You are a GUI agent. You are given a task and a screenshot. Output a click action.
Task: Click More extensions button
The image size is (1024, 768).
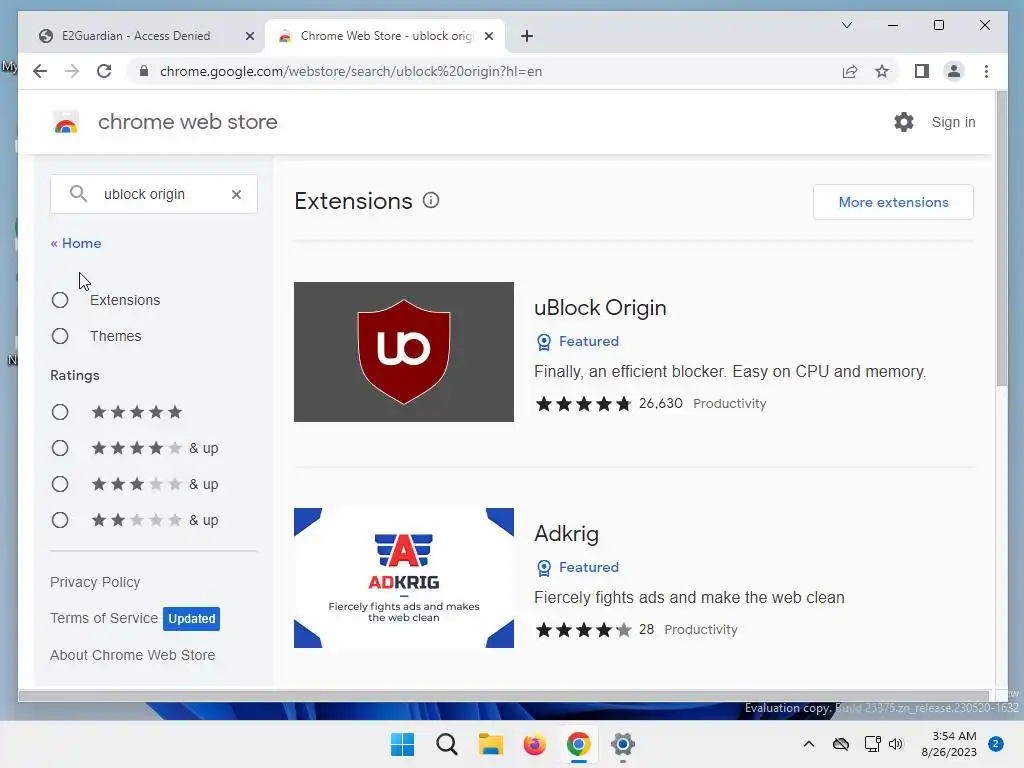893,202
